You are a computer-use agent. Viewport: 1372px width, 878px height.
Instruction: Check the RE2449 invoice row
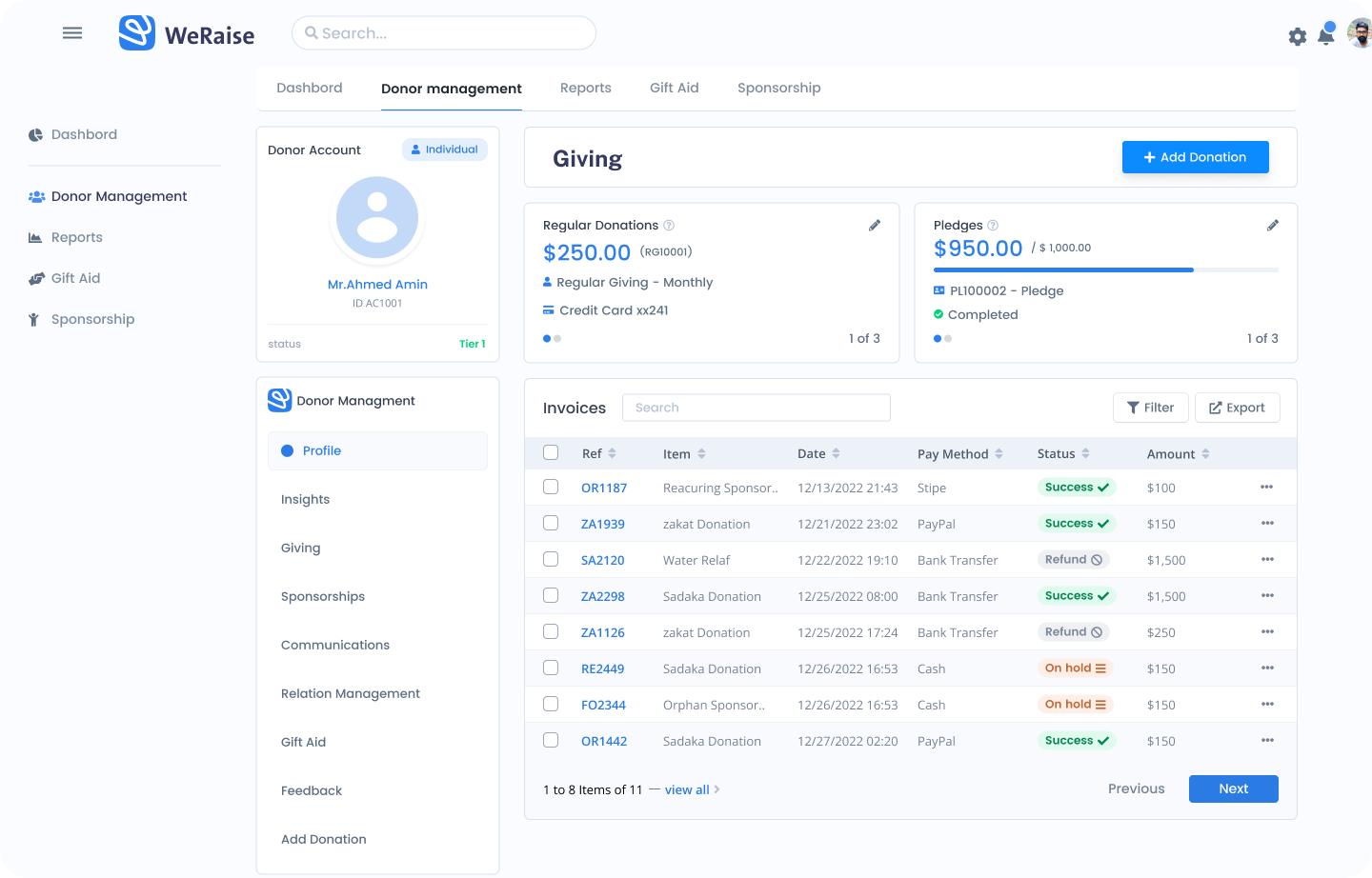click(x=551, y=668)
